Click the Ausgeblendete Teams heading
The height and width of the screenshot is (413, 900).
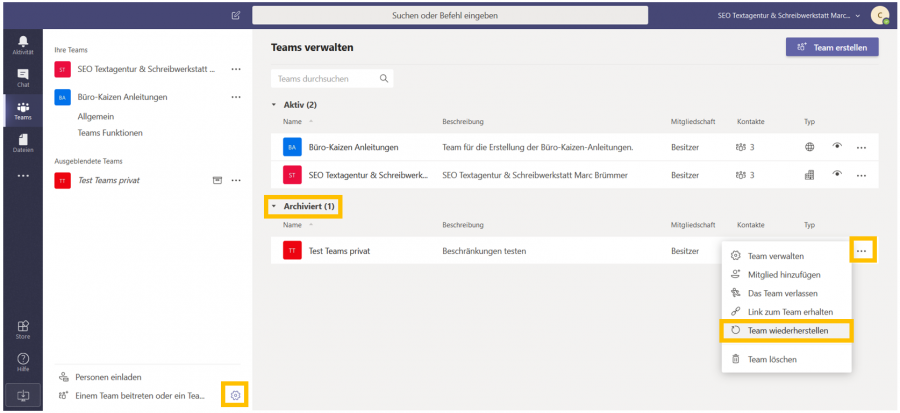coord(88,161)
